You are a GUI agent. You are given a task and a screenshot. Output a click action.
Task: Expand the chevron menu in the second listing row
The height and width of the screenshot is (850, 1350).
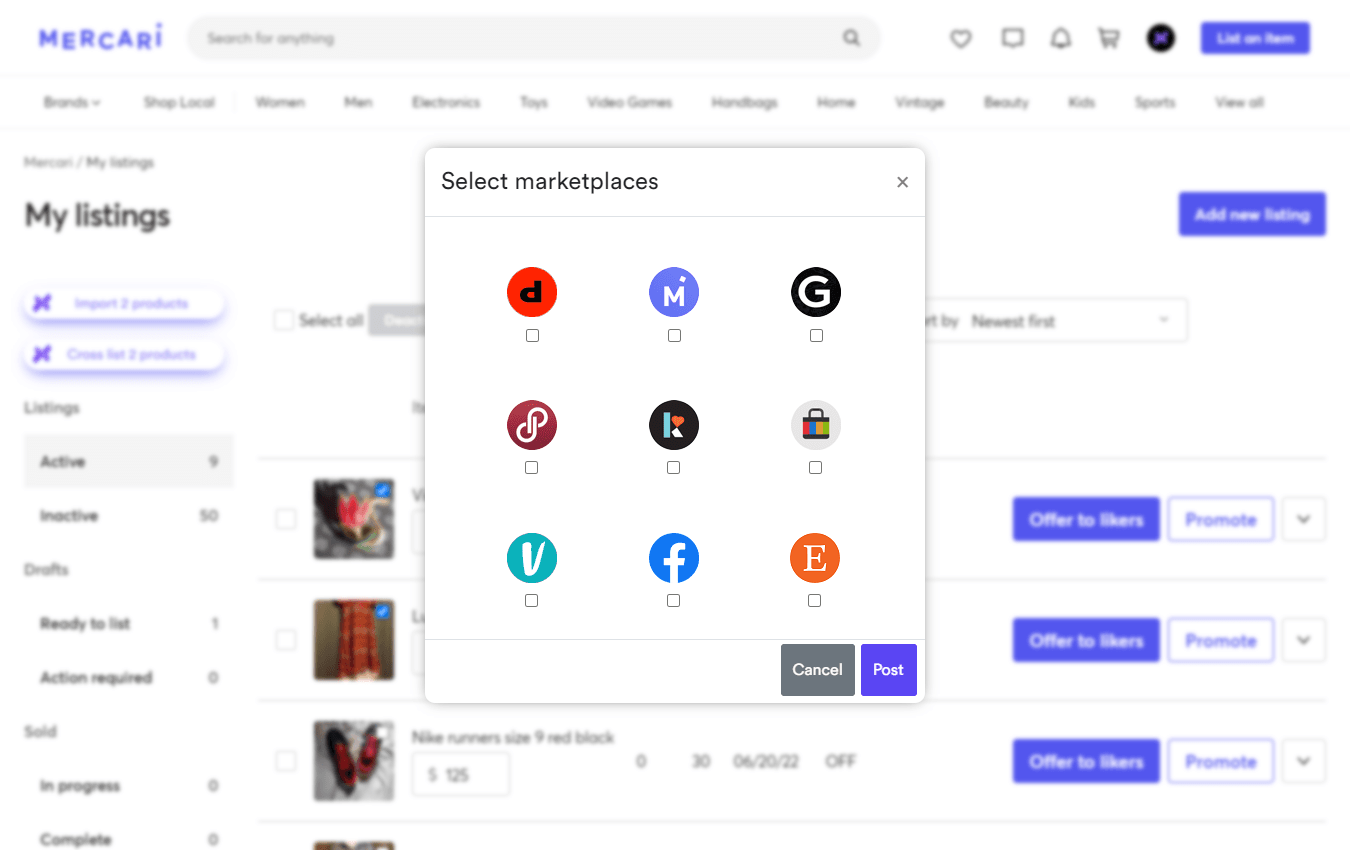click(x=1304, y=641)
